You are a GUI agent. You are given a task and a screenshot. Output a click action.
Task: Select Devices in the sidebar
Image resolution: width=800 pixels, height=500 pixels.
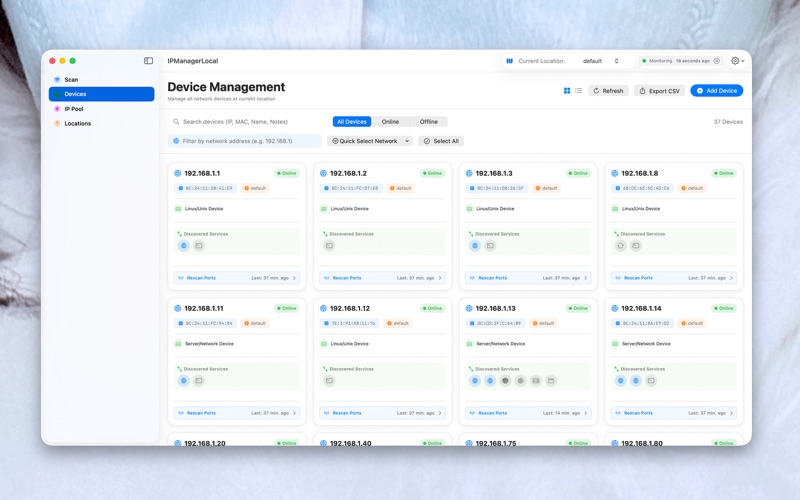102,94
